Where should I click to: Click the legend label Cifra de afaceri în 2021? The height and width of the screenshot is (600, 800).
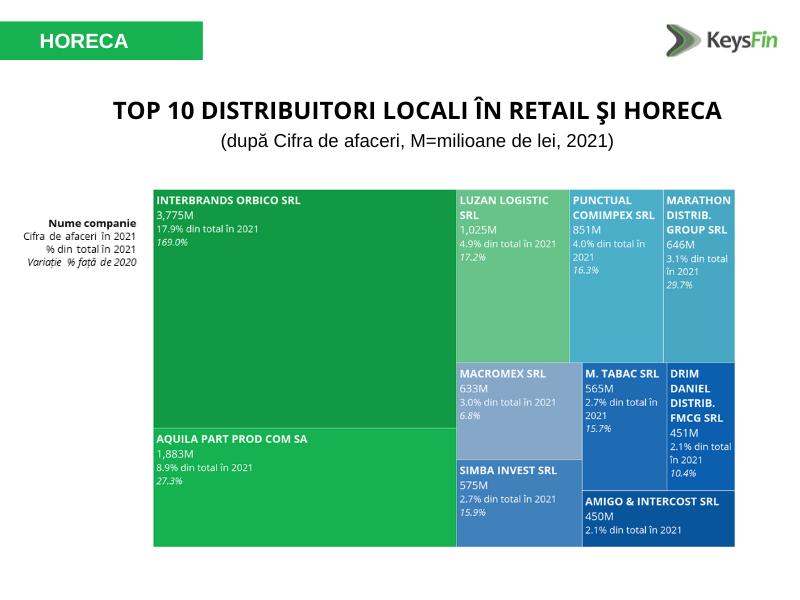pos(80,237)
